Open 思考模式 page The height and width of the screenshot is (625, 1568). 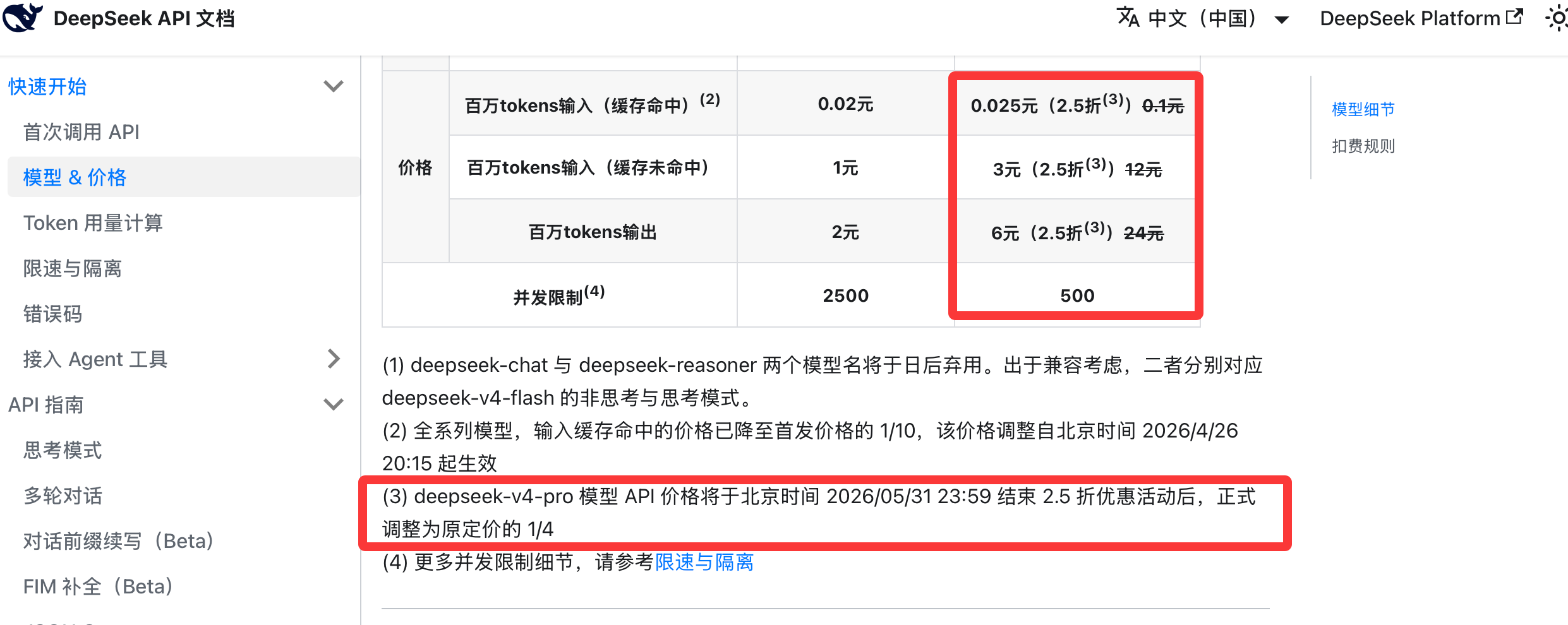click(x=63, y=450)
